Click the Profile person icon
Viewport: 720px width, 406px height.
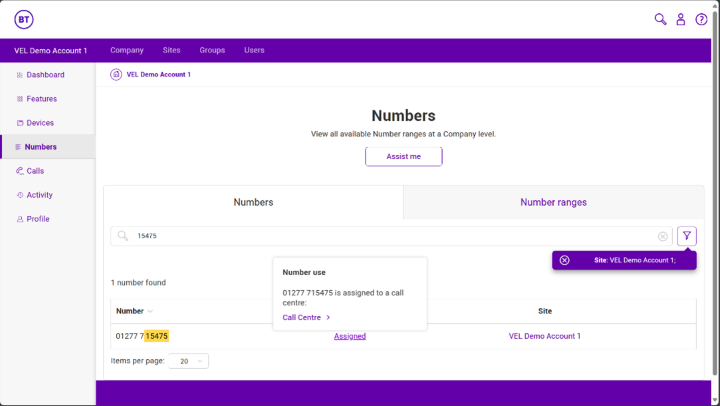20,219
